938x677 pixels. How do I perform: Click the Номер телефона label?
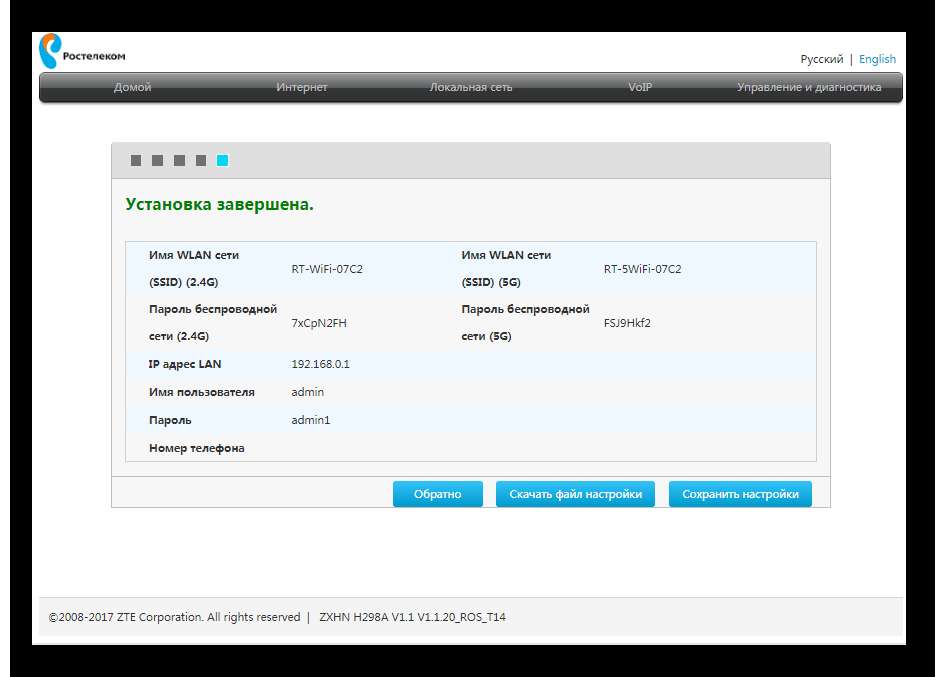tap(196, 448)
